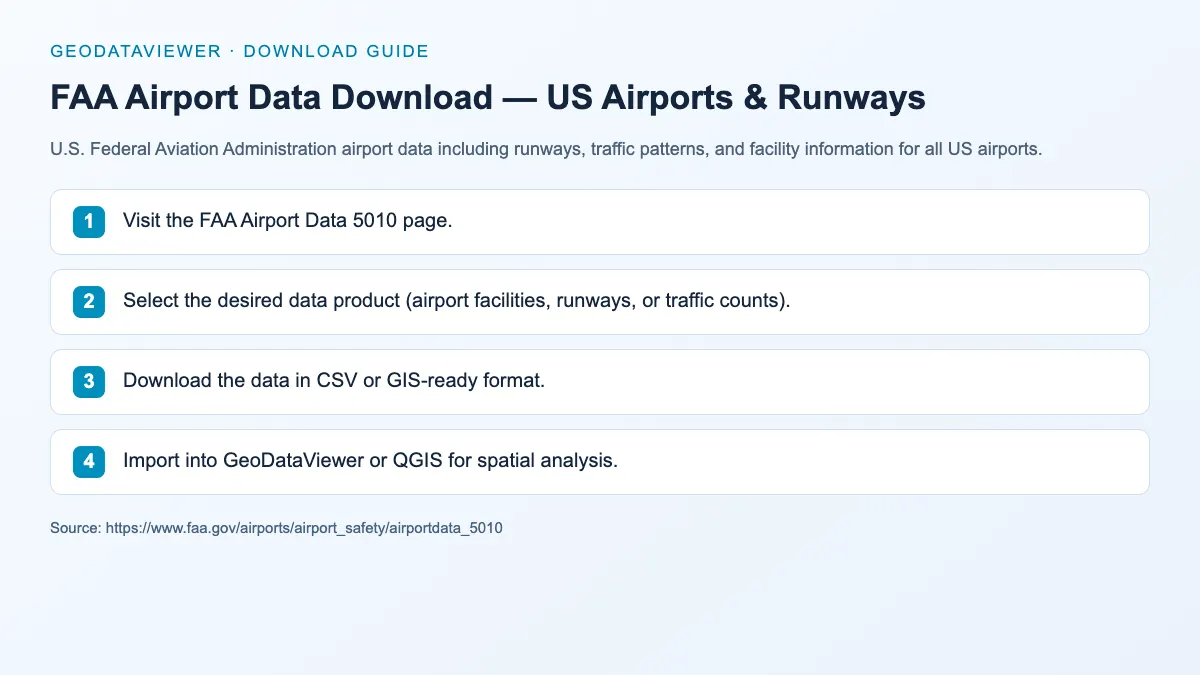The image size is (1200, 675).
Task: Click 'Visit the FAA Airport Data 5010 page' text
Action: click(x=288, y=221)
